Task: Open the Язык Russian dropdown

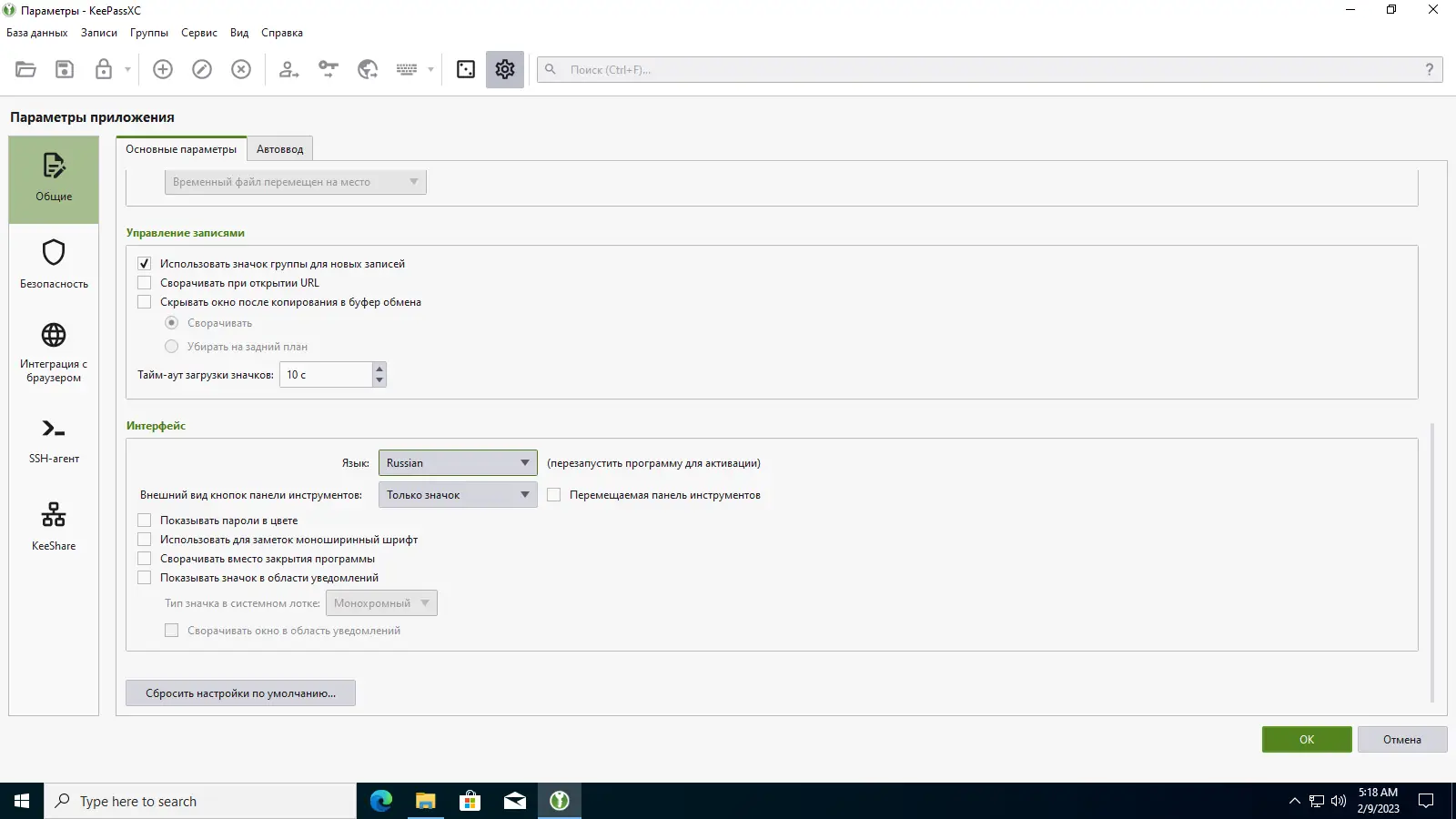Action: tap(458, 463)
